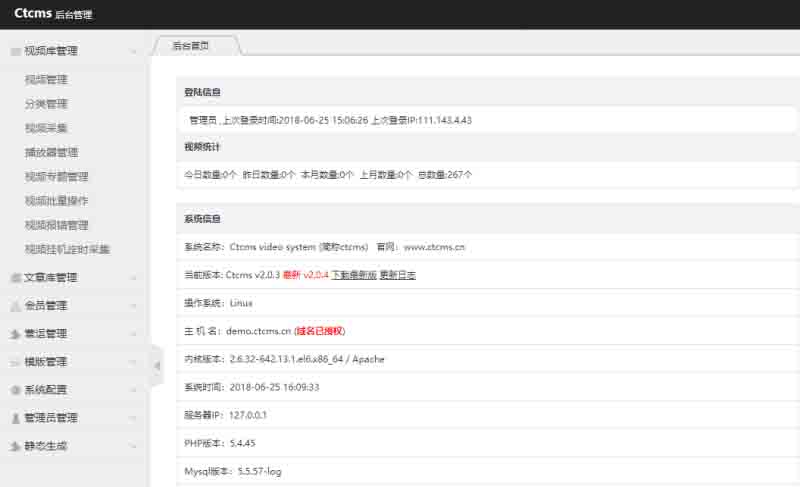Expand 文章库管理 using its chevron arrow
Viewport: 800px width, 487px height.
click(x=134, y=278)
